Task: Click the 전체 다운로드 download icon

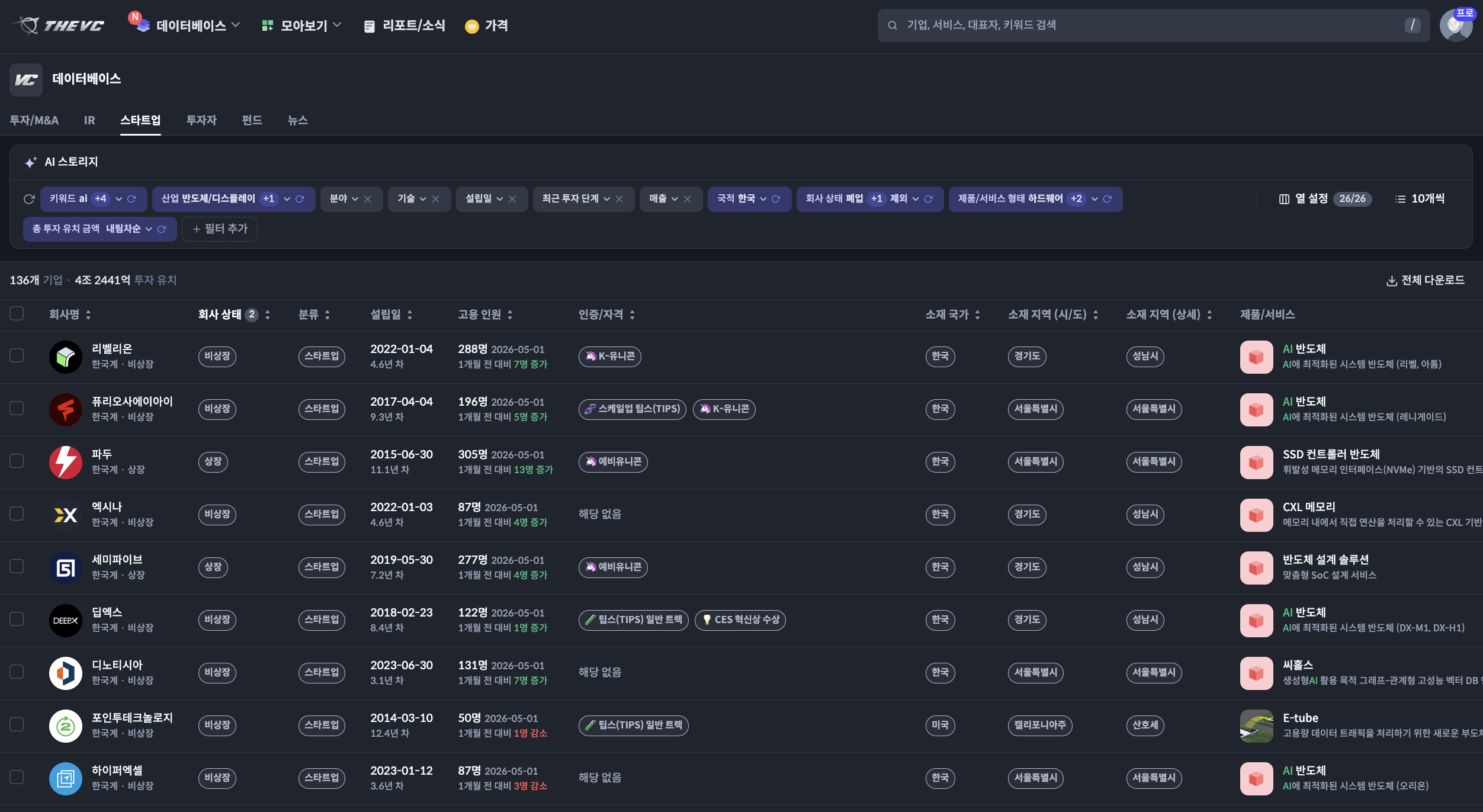Action: pyautogui.click(x=1391, y=281)
